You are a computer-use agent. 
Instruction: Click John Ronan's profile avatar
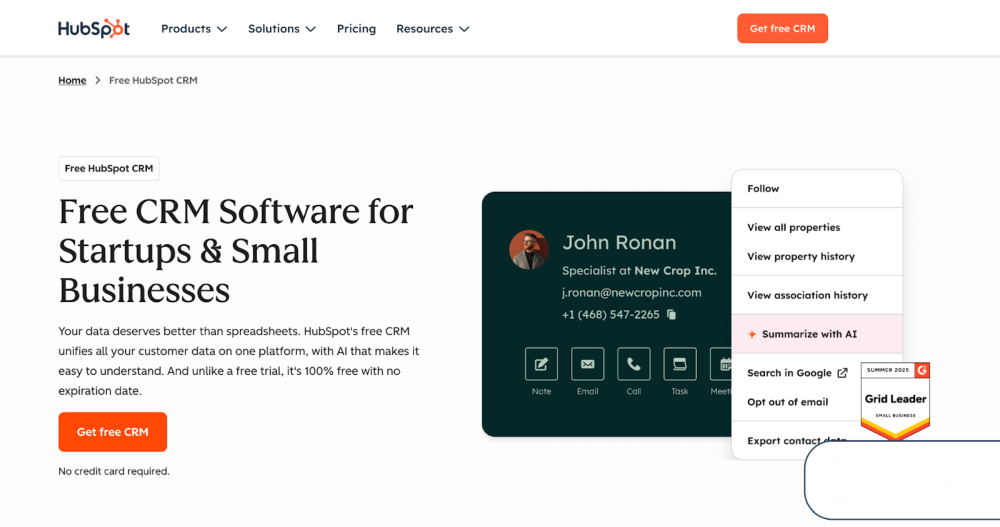529,249
